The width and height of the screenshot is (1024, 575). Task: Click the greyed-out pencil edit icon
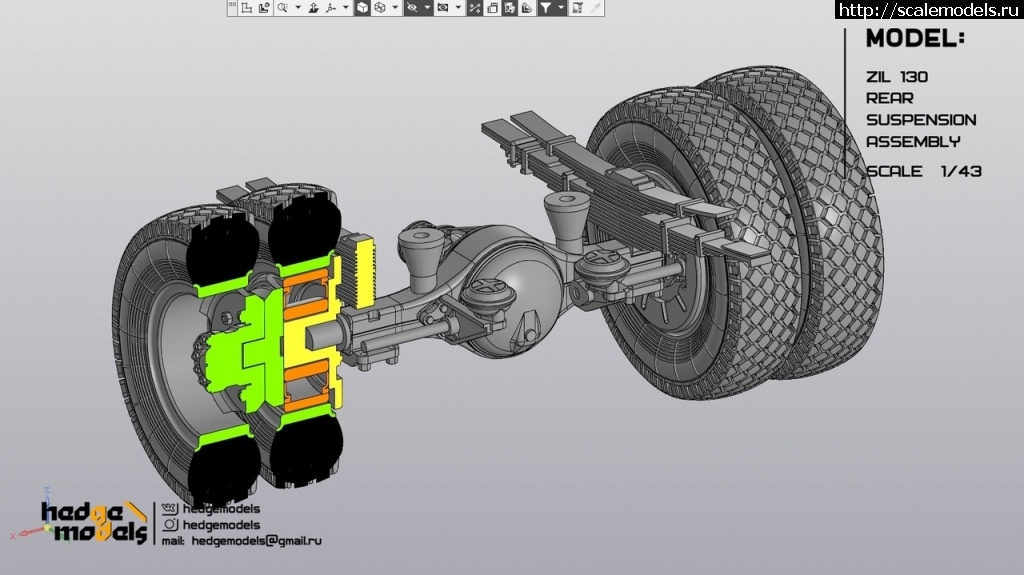pyautogui.click(x=595, y=8)
